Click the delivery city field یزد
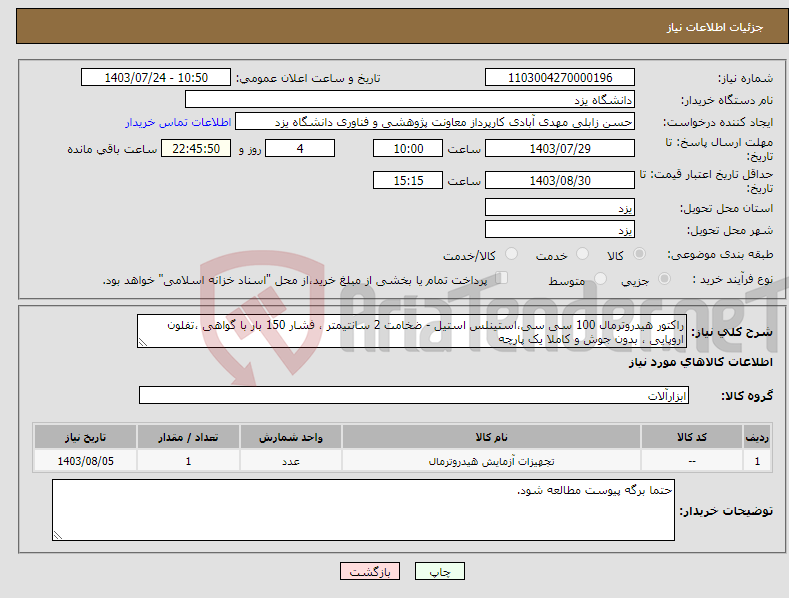The height and width of the screenshot is (598, 789). (560, 229)
